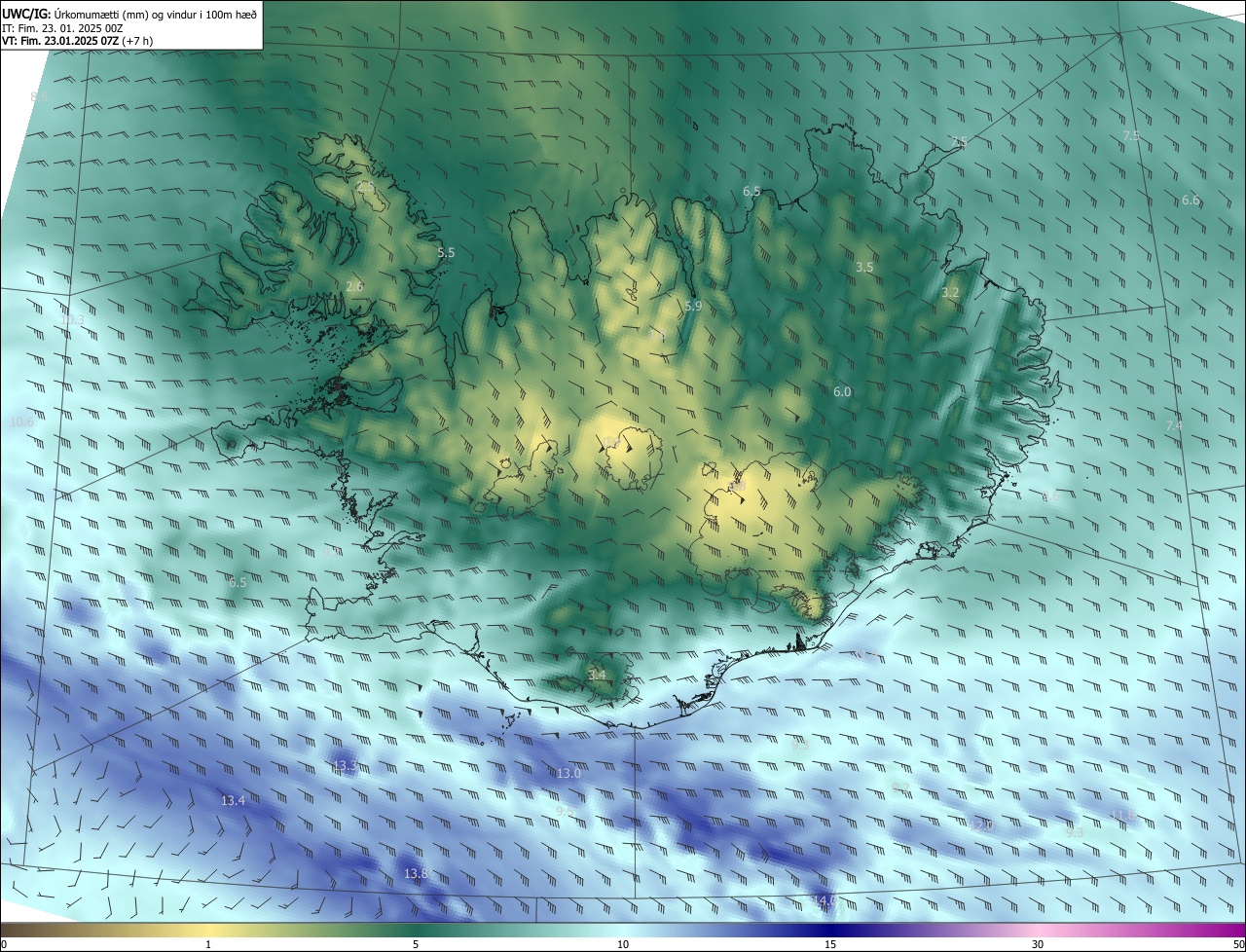Click the '2.6' value label on the map

(x=354, y=286)
